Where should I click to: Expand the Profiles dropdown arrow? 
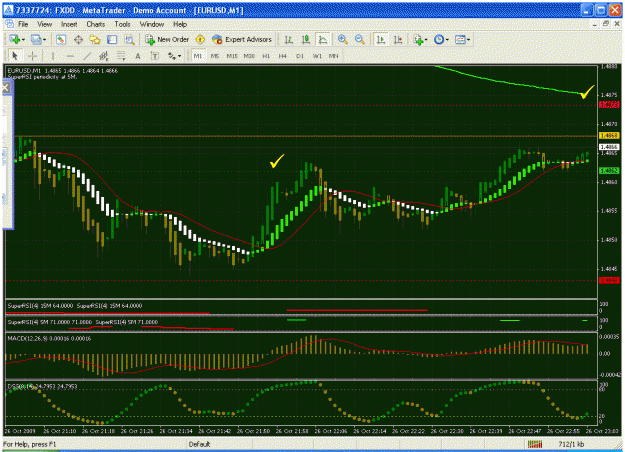click(x=44, y=39)
